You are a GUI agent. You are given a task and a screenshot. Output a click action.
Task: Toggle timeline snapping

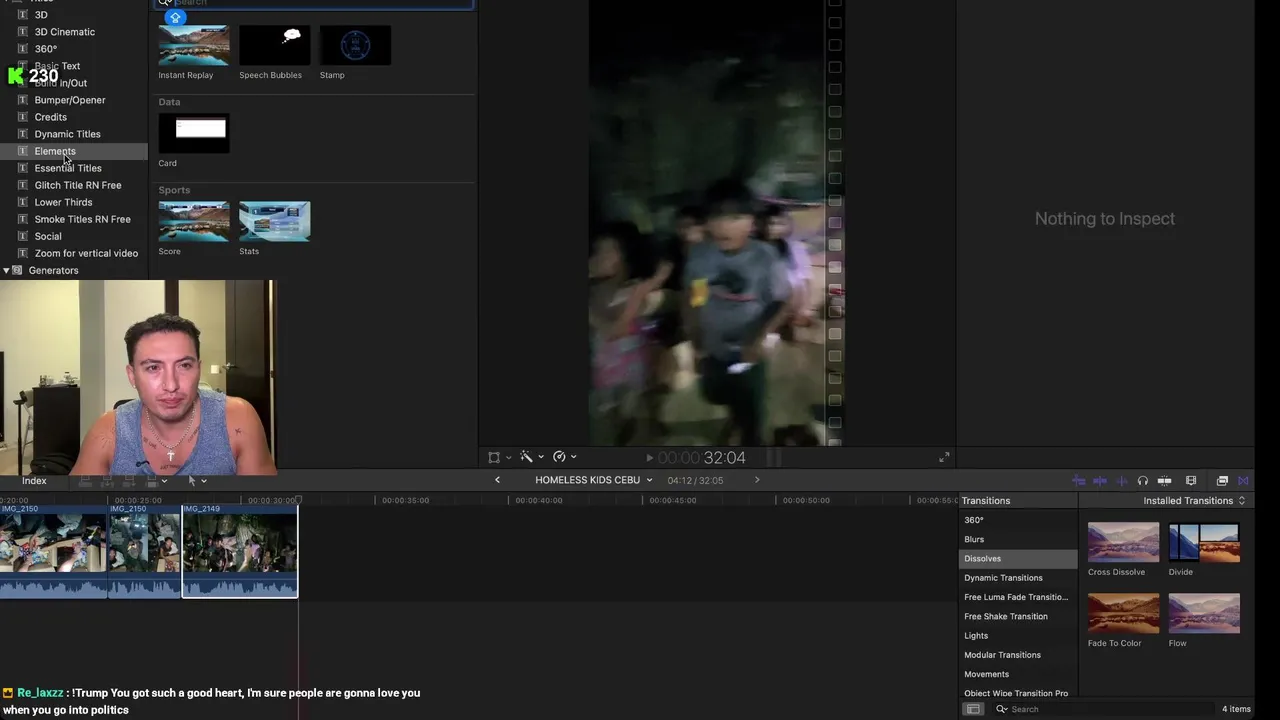click(1165, 481)
